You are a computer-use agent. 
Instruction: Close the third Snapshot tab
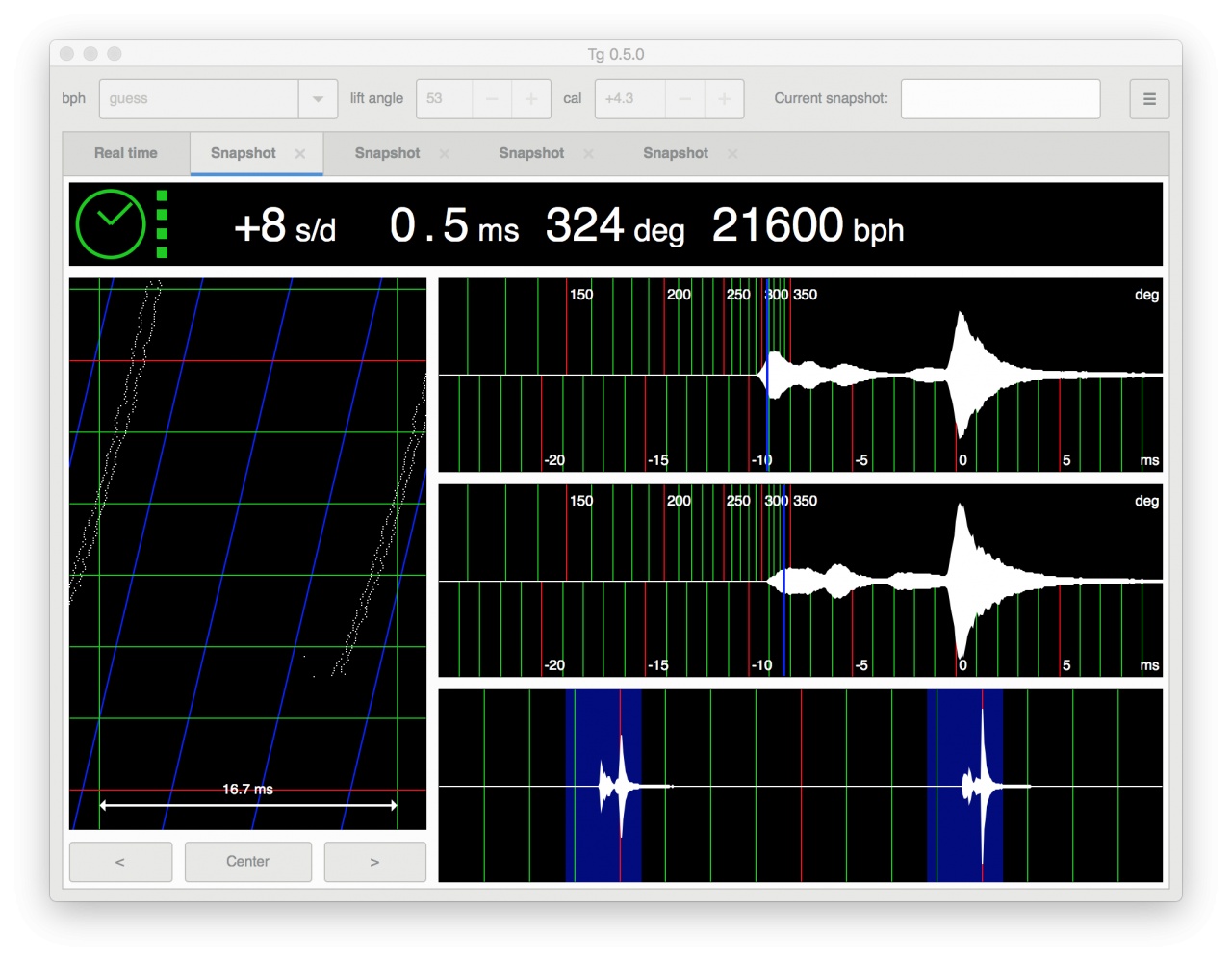(588, 154)
